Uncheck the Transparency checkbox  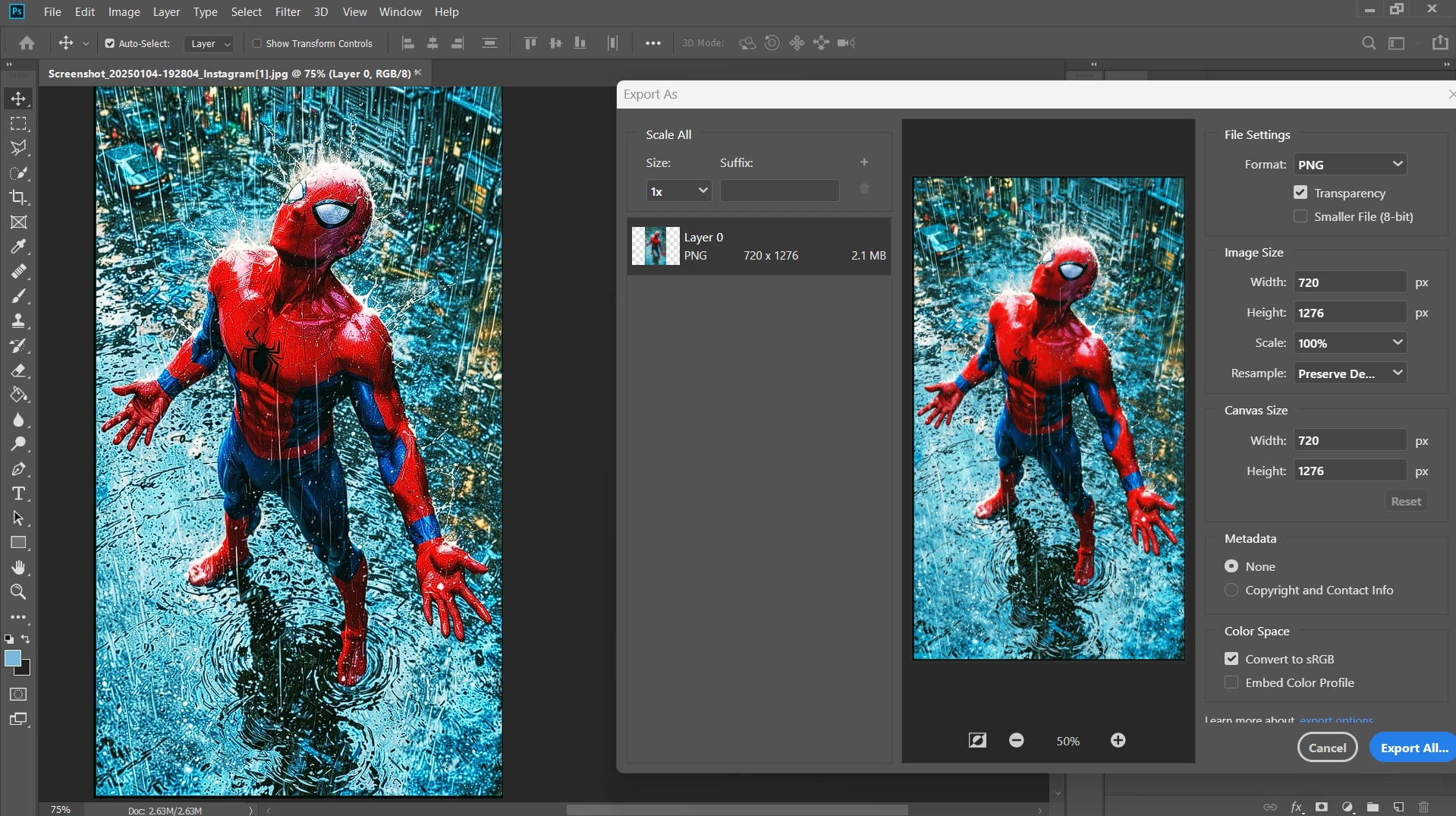click(x=1300, y=193)
